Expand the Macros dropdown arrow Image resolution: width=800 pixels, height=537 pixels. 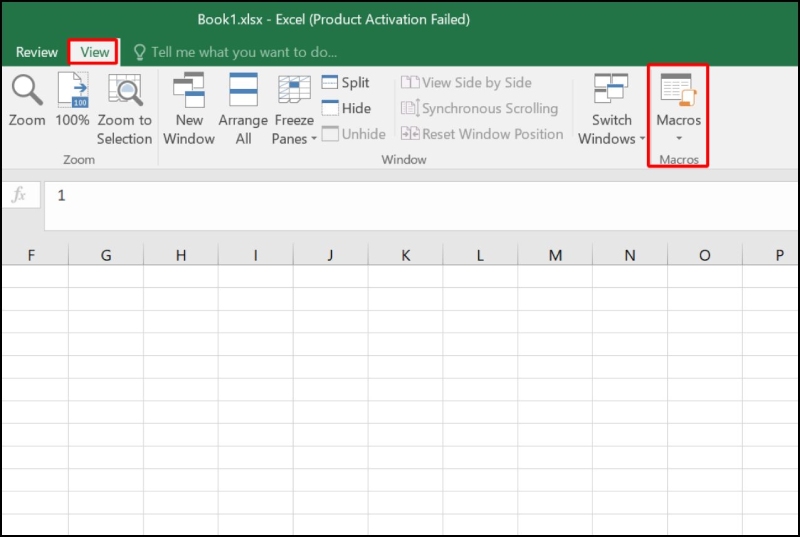tap(678, 138)
